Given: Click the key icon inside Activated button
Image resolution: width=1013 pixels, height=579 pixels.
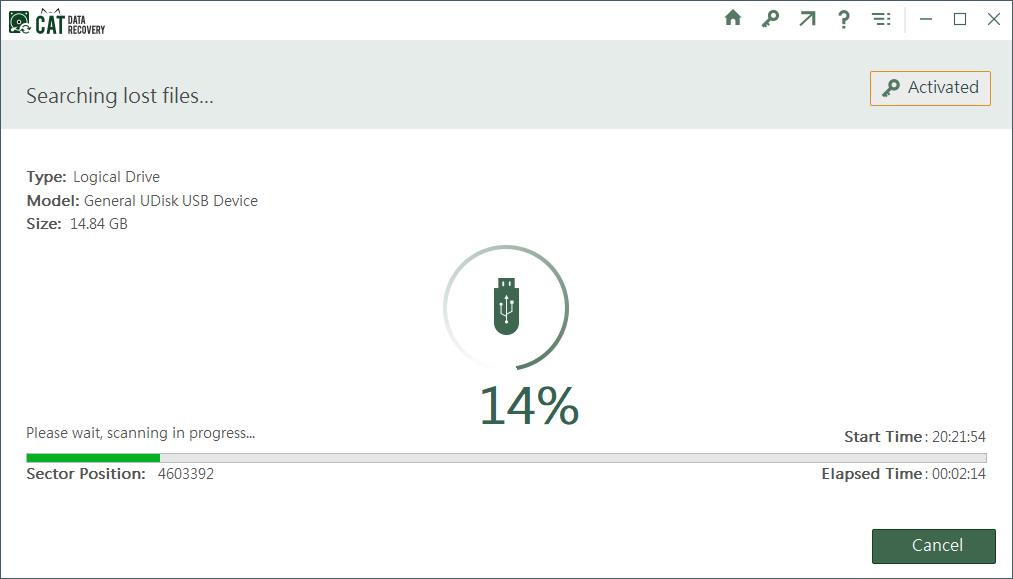Looking at the screenshot, I should (x=890, y=88).
